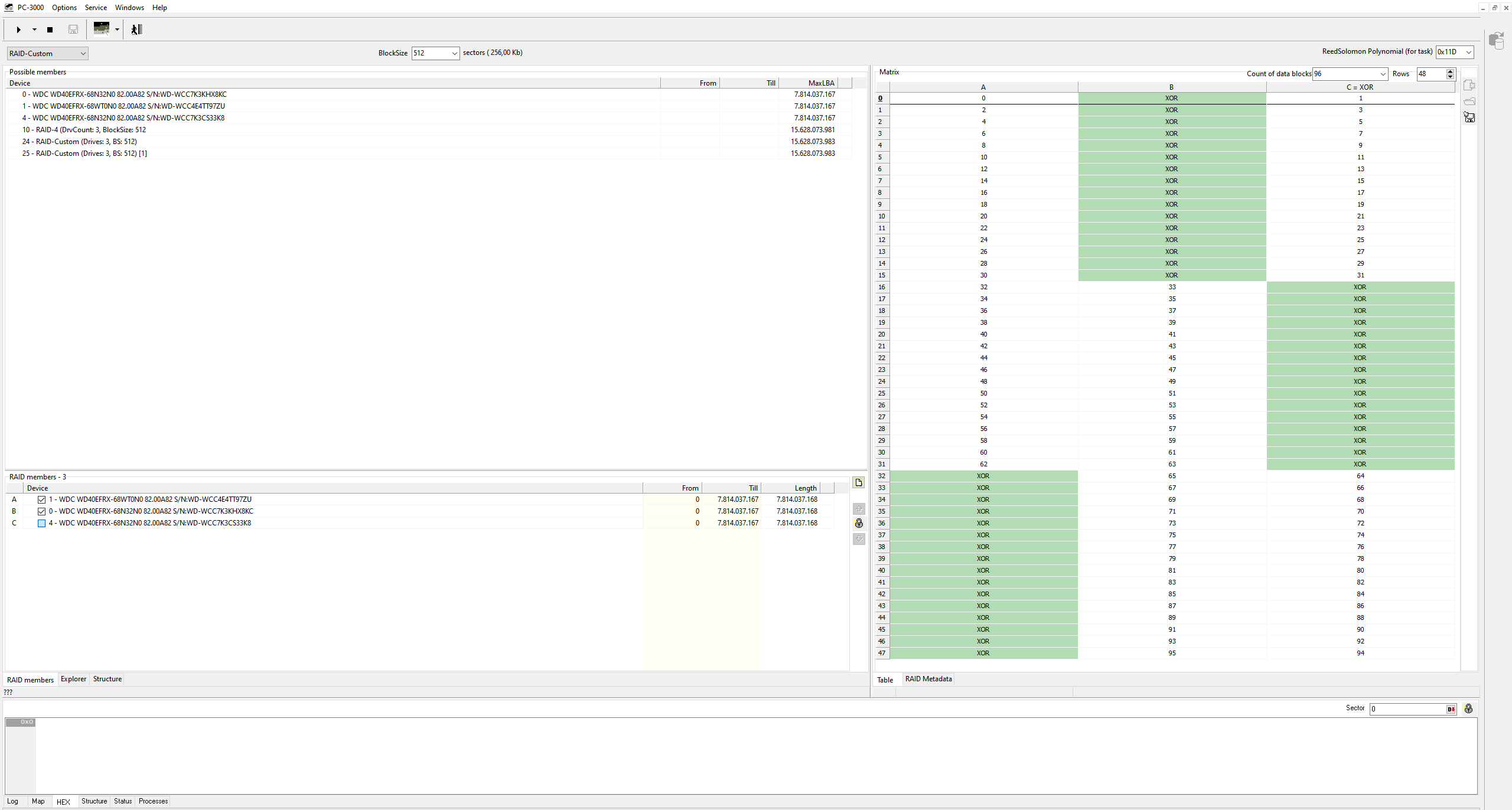Click the green XOR cell in matrix row 16
Viewport: 1512px width, 810px height.
coord(1360,288)
